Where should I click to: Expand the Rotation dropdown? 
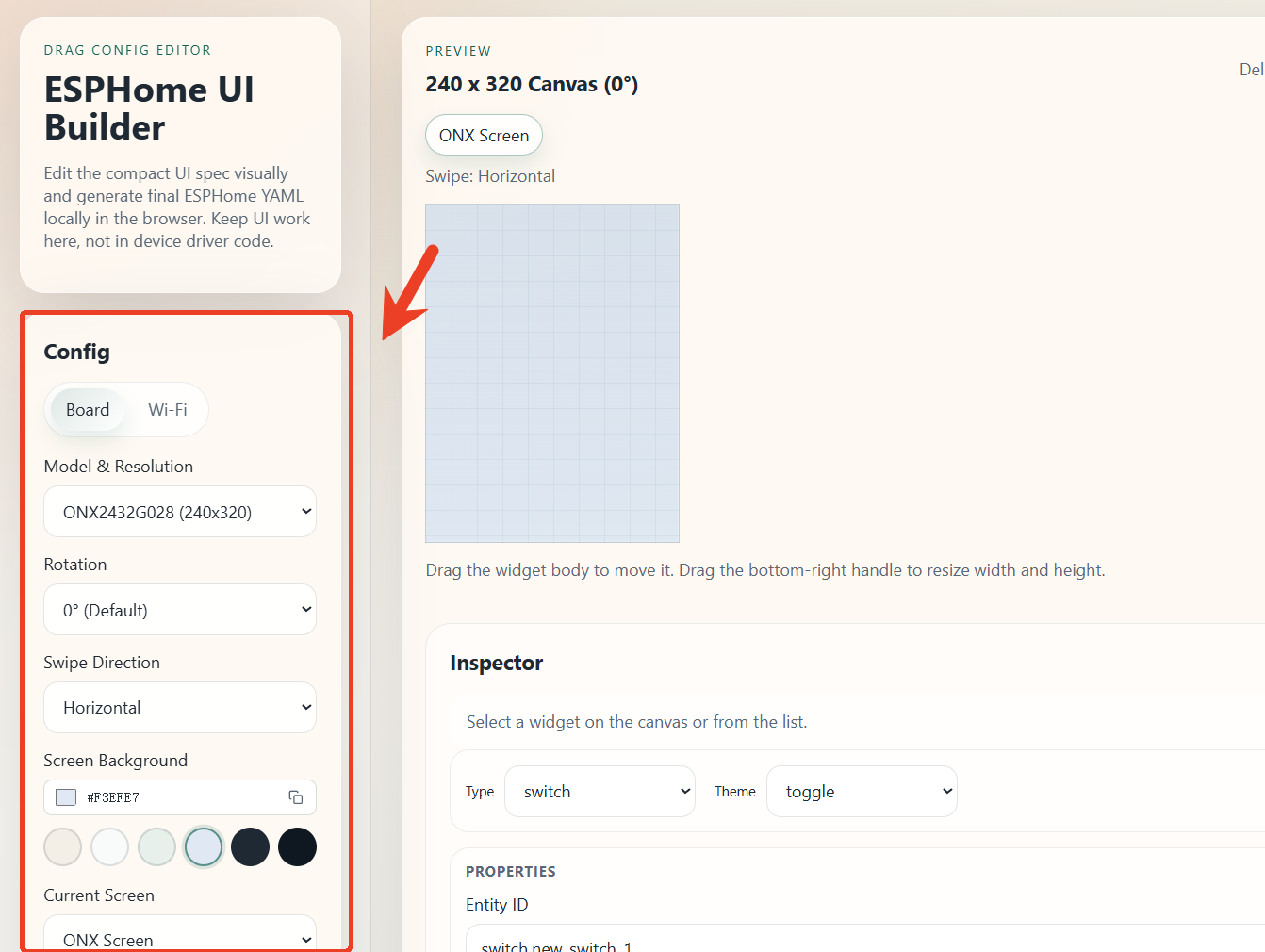point(180,610)
